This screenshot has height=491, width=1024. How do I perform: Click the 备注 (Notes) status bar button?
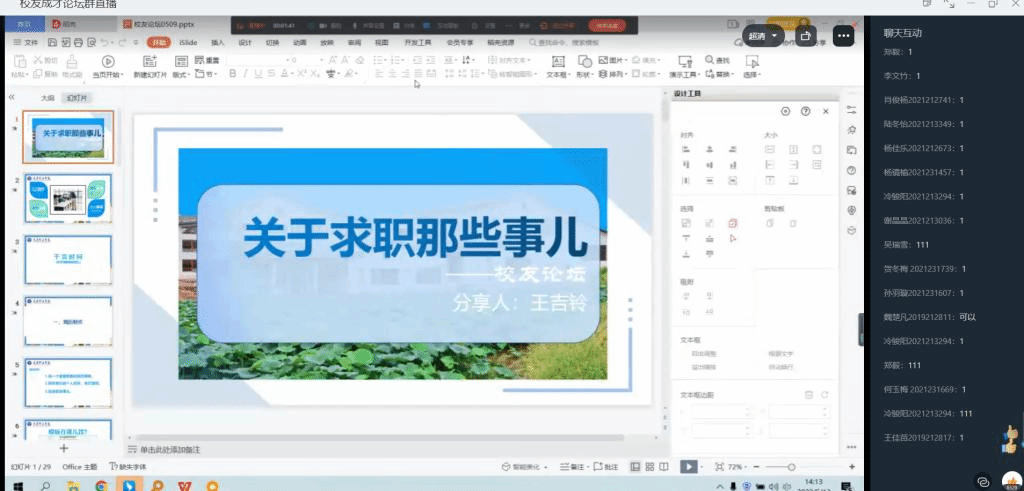[576, 467]
